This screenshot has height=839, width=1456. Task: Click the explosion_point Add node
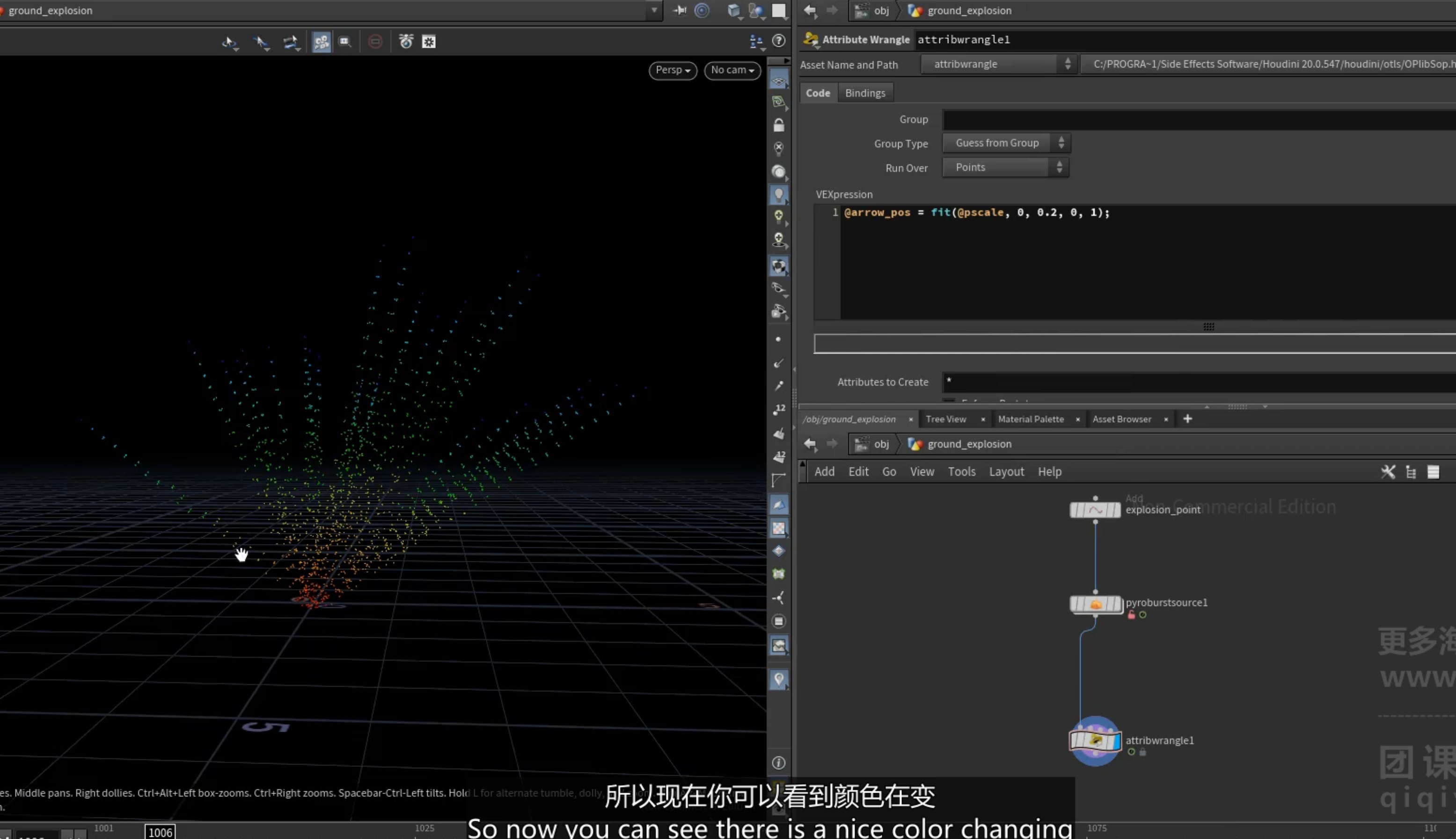tap(1095, 510)
